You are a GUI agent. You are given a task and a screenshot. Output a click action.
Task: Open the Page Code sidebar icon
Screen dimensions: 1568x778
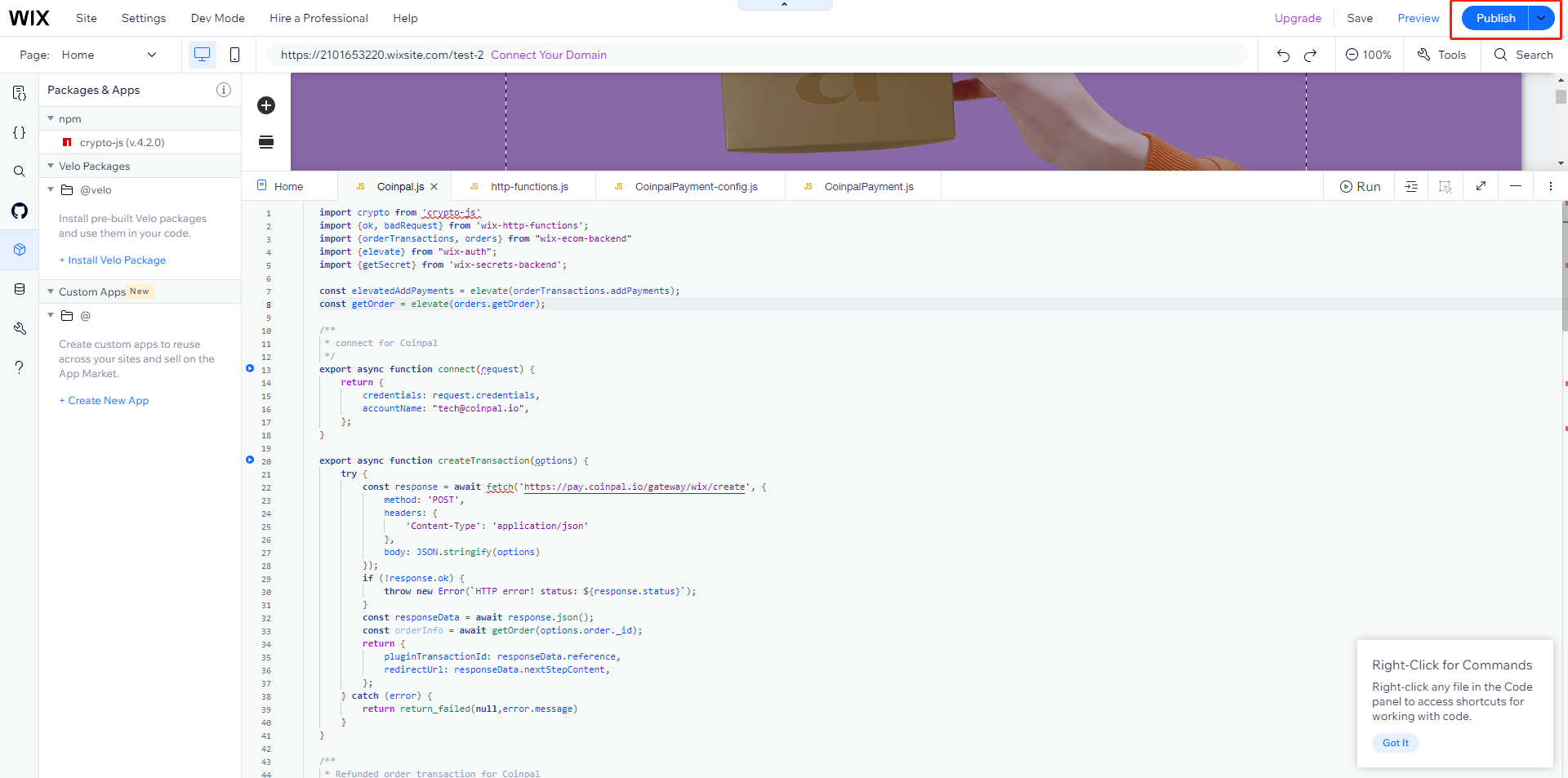(x=20, y=93)
